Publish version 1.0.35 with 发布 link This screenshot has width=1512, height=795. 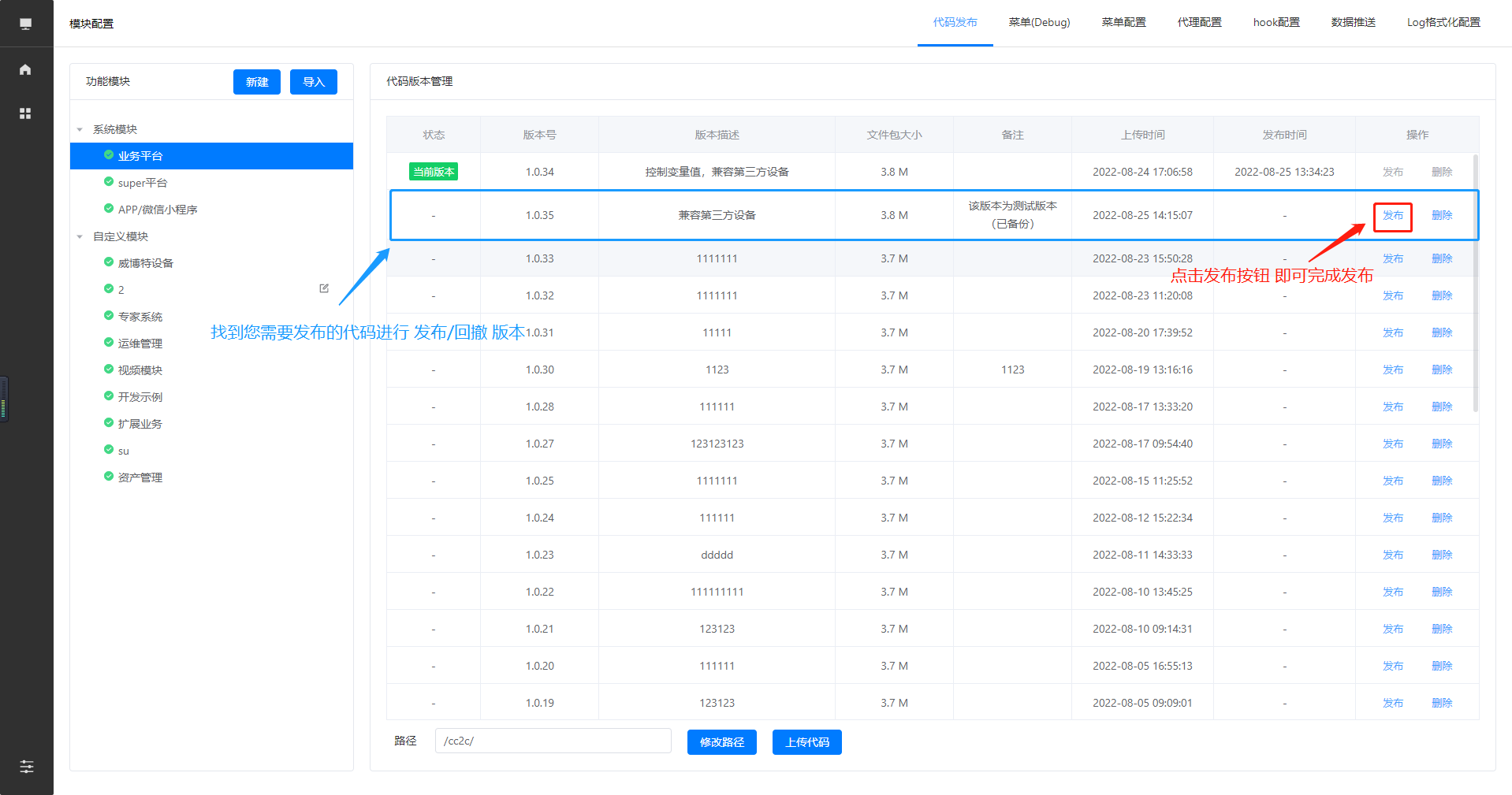(1392, 216)
